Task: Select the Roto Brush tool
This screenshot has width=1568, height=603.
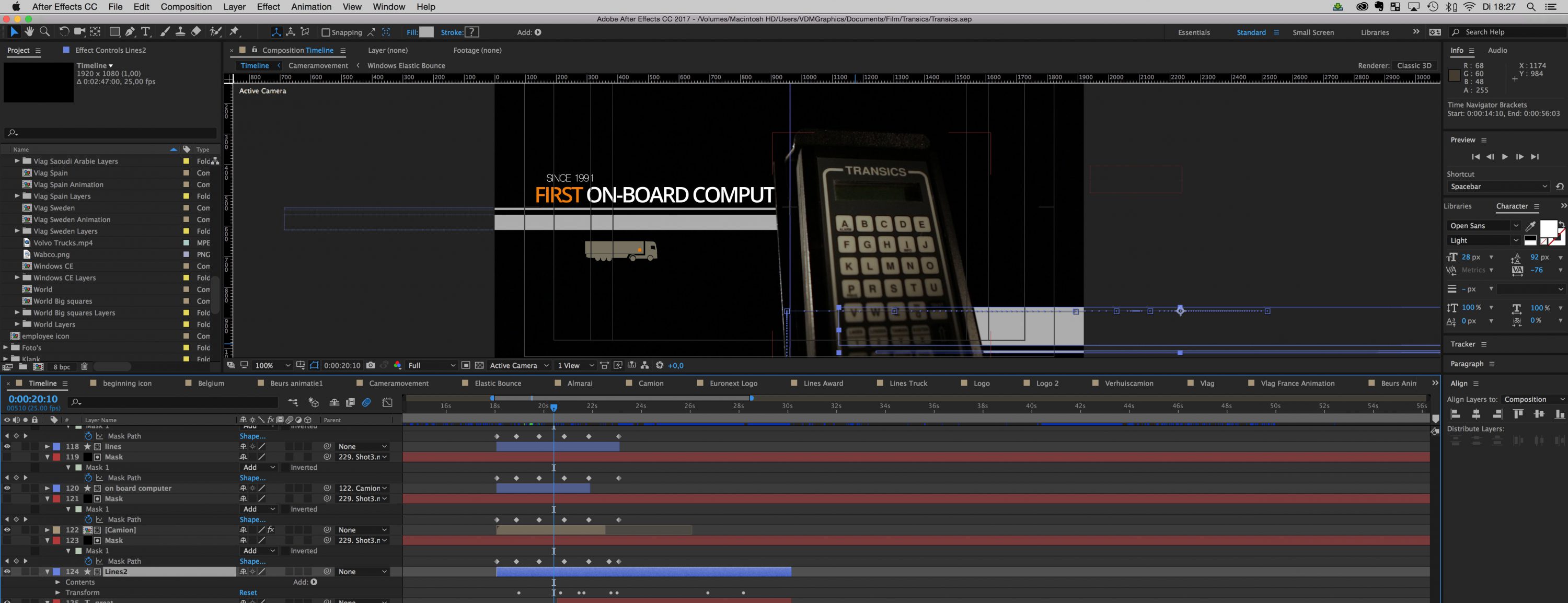Action: pos(215,32)
